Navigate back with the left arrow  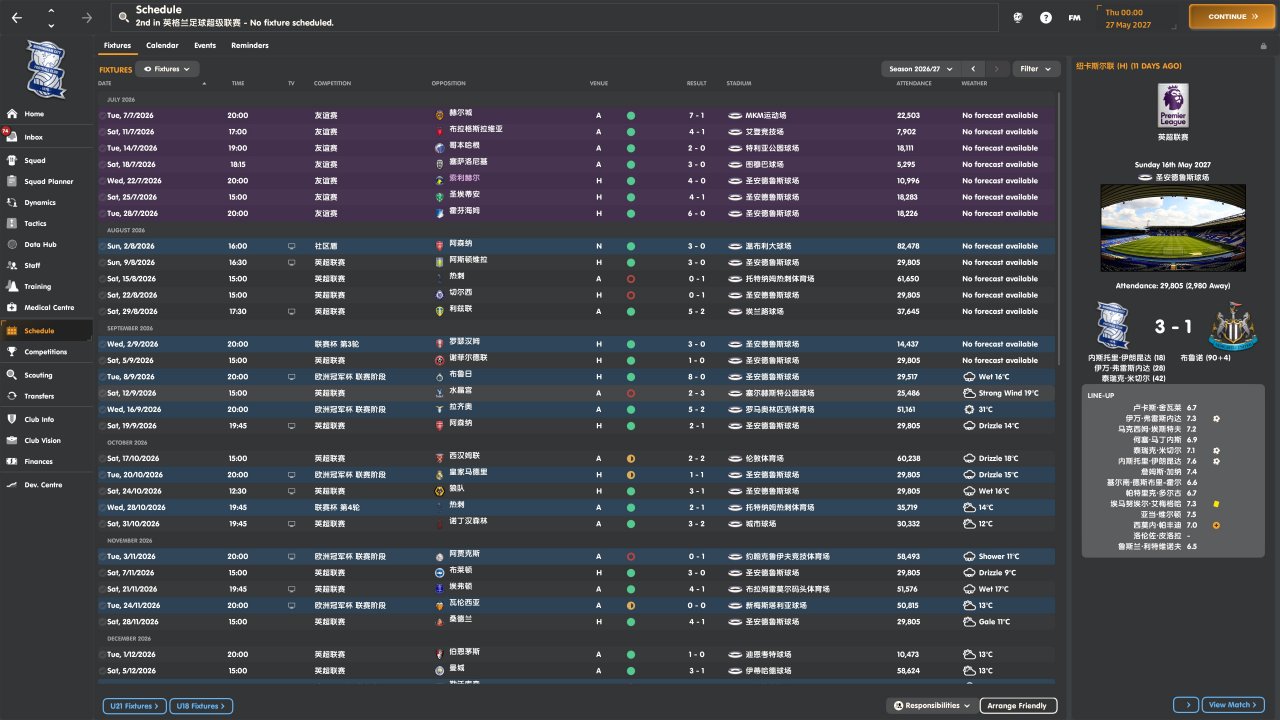16,17
